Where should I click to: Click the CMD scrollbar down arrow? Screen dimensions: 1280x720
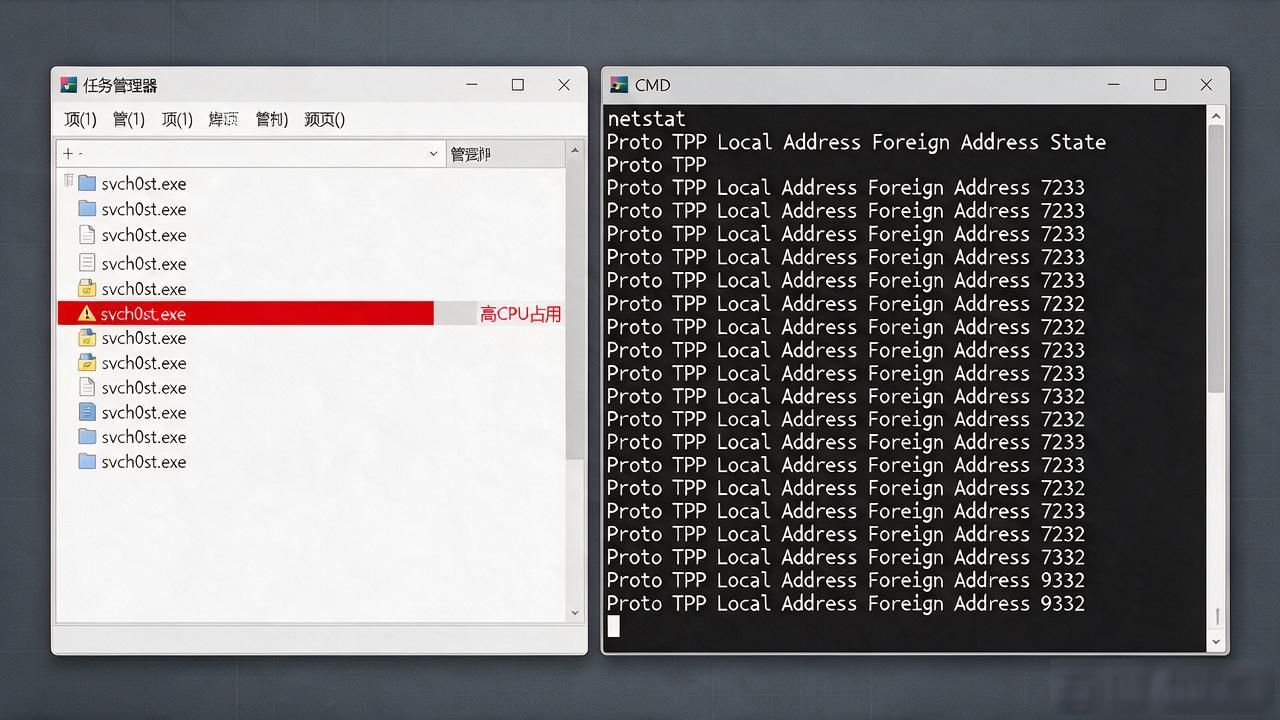tap(1216, 641)
